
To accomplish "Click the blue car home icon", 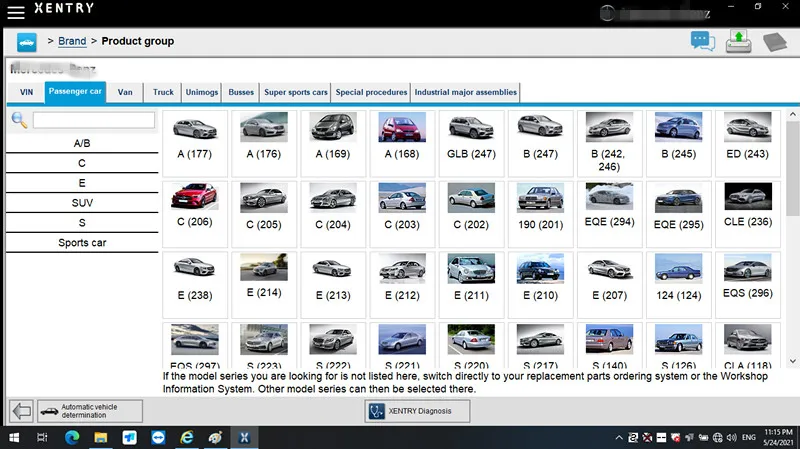I will 26,41.
